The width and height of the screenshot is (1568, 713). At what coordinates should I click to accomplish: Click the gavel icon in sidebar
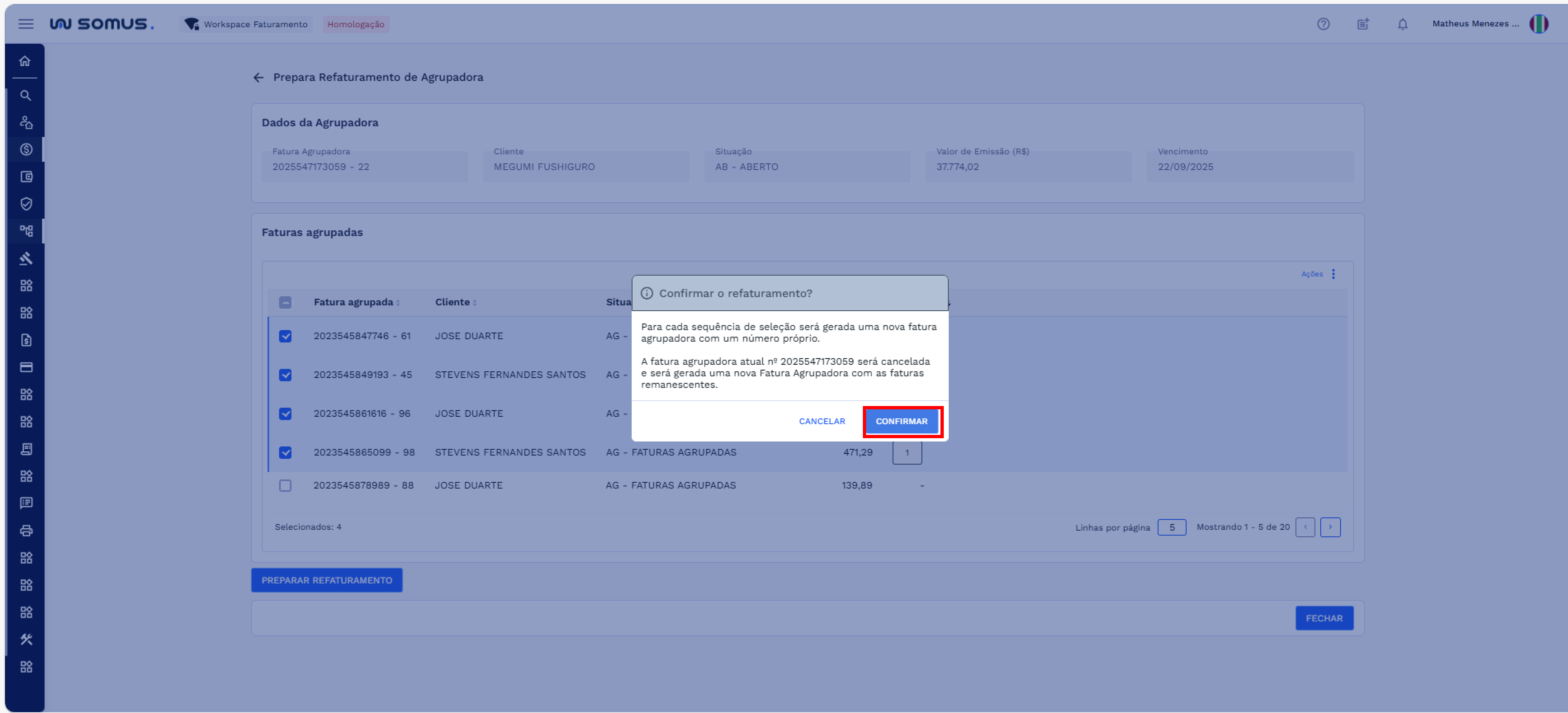coord(26,259)
